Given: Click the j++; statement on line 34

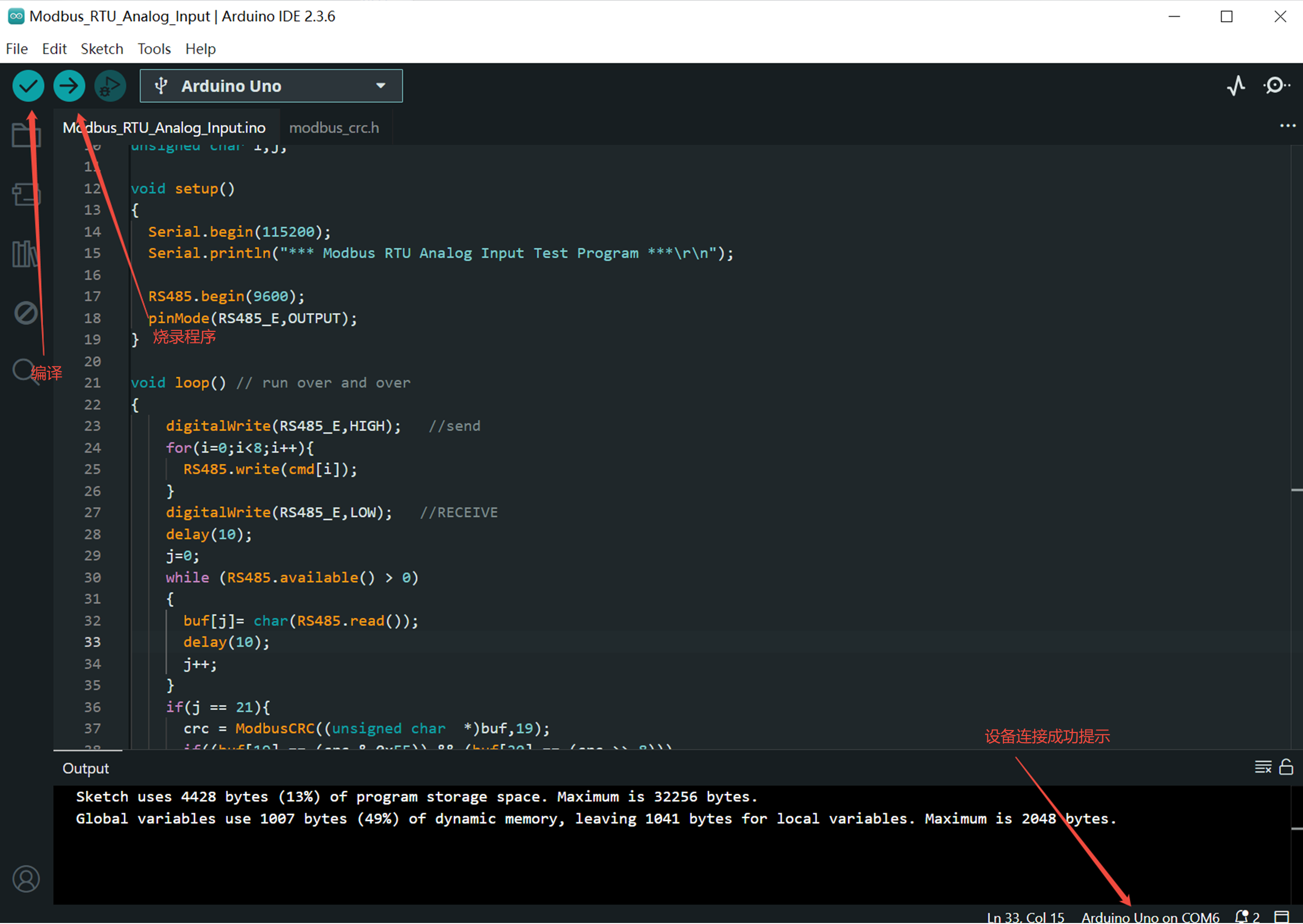Looking at the screenshot, I should [x=200, y=664].
